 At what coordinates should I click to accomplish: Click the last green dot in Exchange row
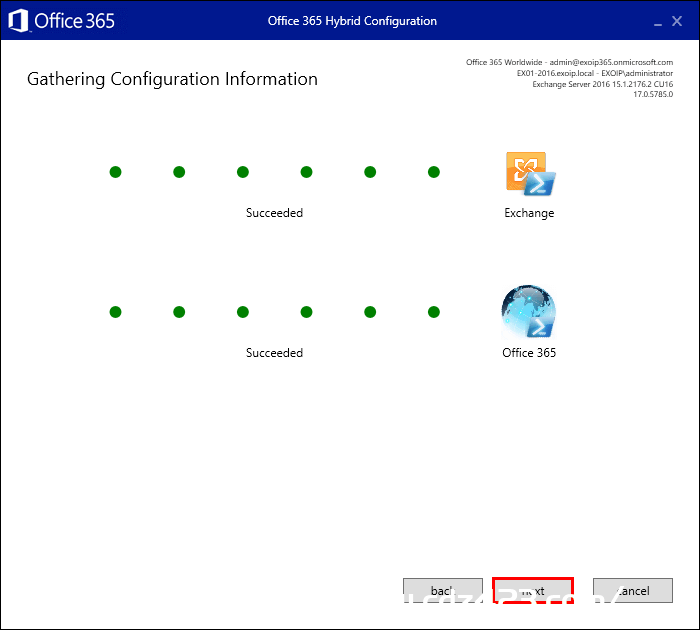click(x=433, y=172)
